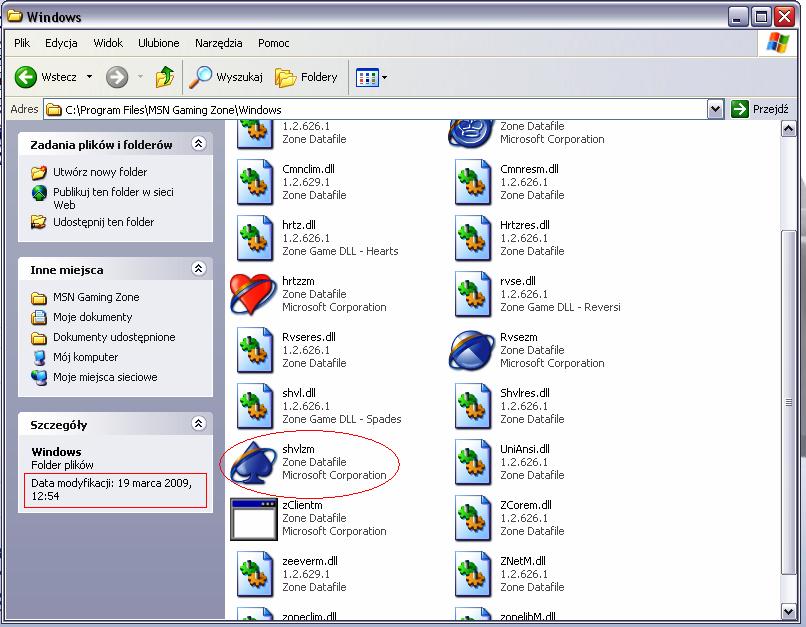This screenshot has width=806, height=627.
Task: Click Publikuj ten folder w sieci Web
Action: [x=114, y=198]
